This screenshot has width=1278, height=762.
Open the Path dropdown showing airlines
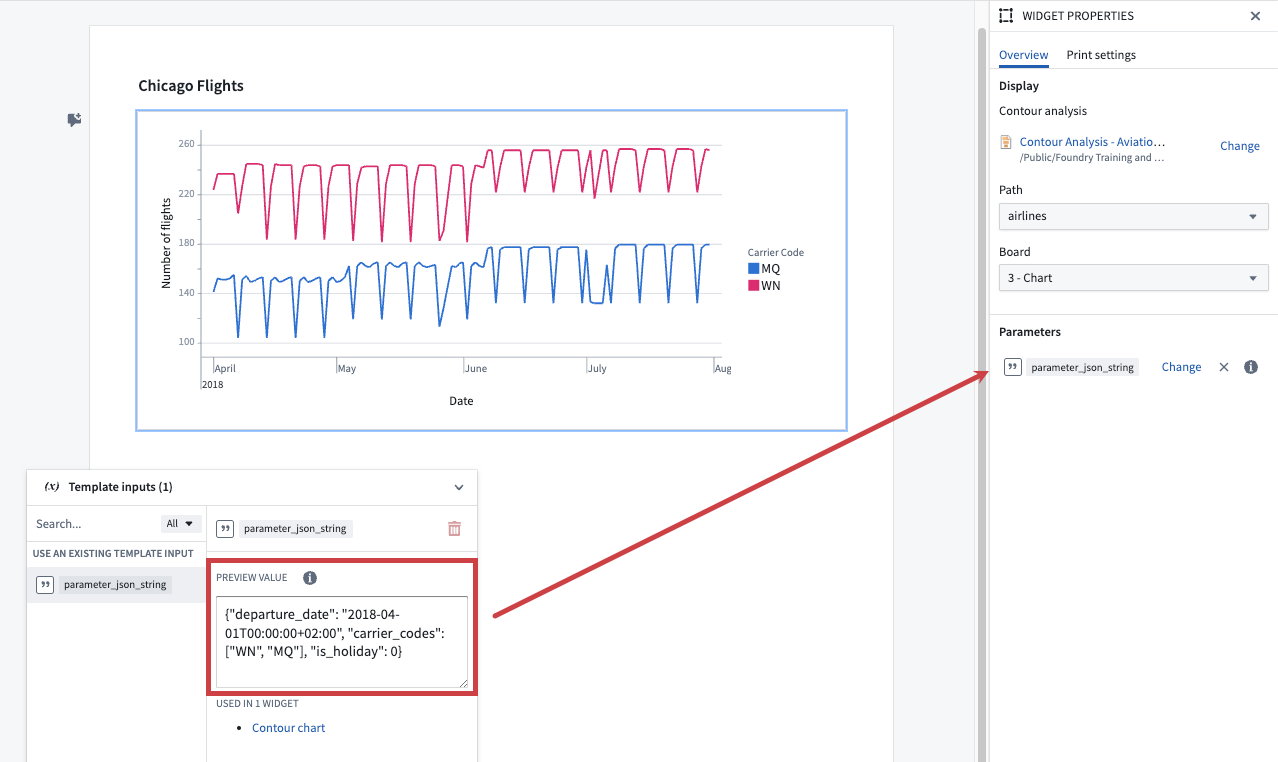(1133, 216)
